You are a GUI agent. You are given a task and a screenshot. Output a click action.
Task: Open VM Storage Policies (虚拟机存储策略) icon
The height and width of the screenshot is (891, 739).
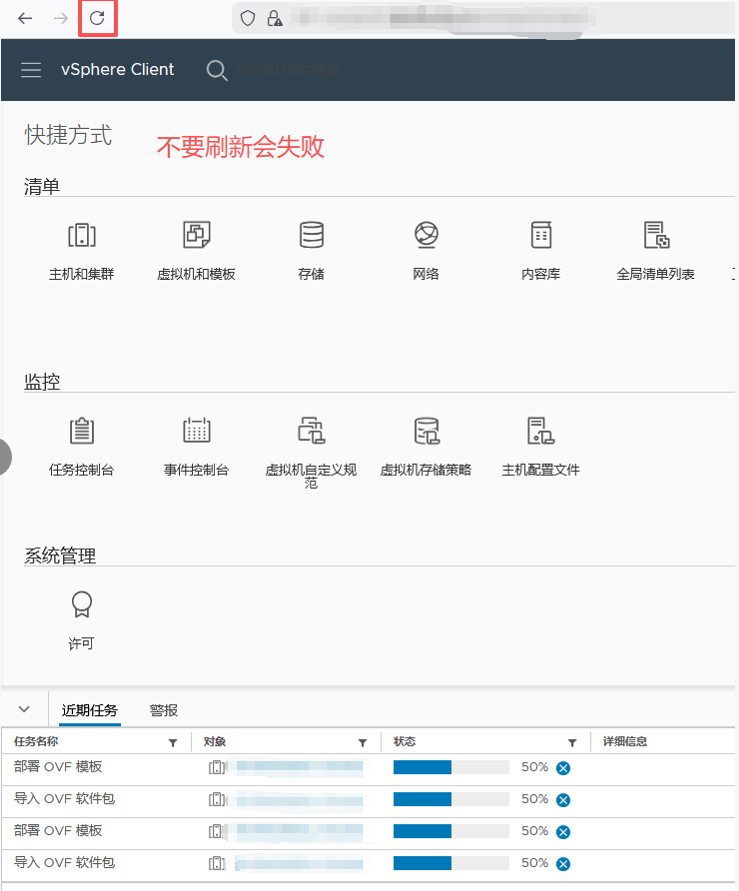coord(426,431)
